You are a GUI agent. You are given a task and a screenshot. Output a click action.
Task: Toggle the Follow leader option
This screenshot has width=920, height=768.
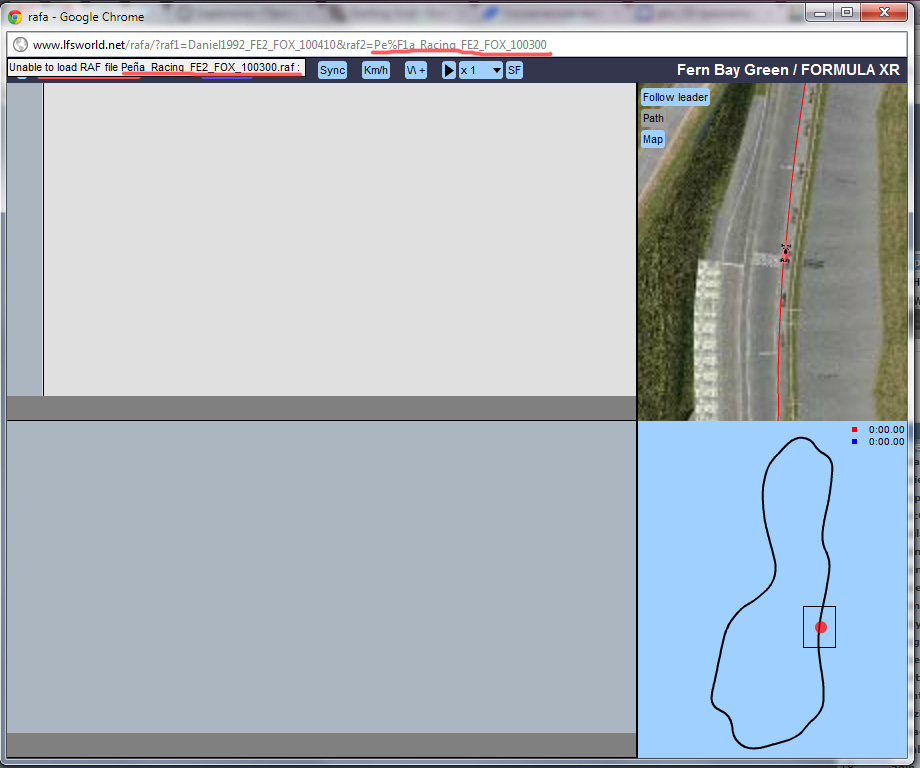point(675,97)
